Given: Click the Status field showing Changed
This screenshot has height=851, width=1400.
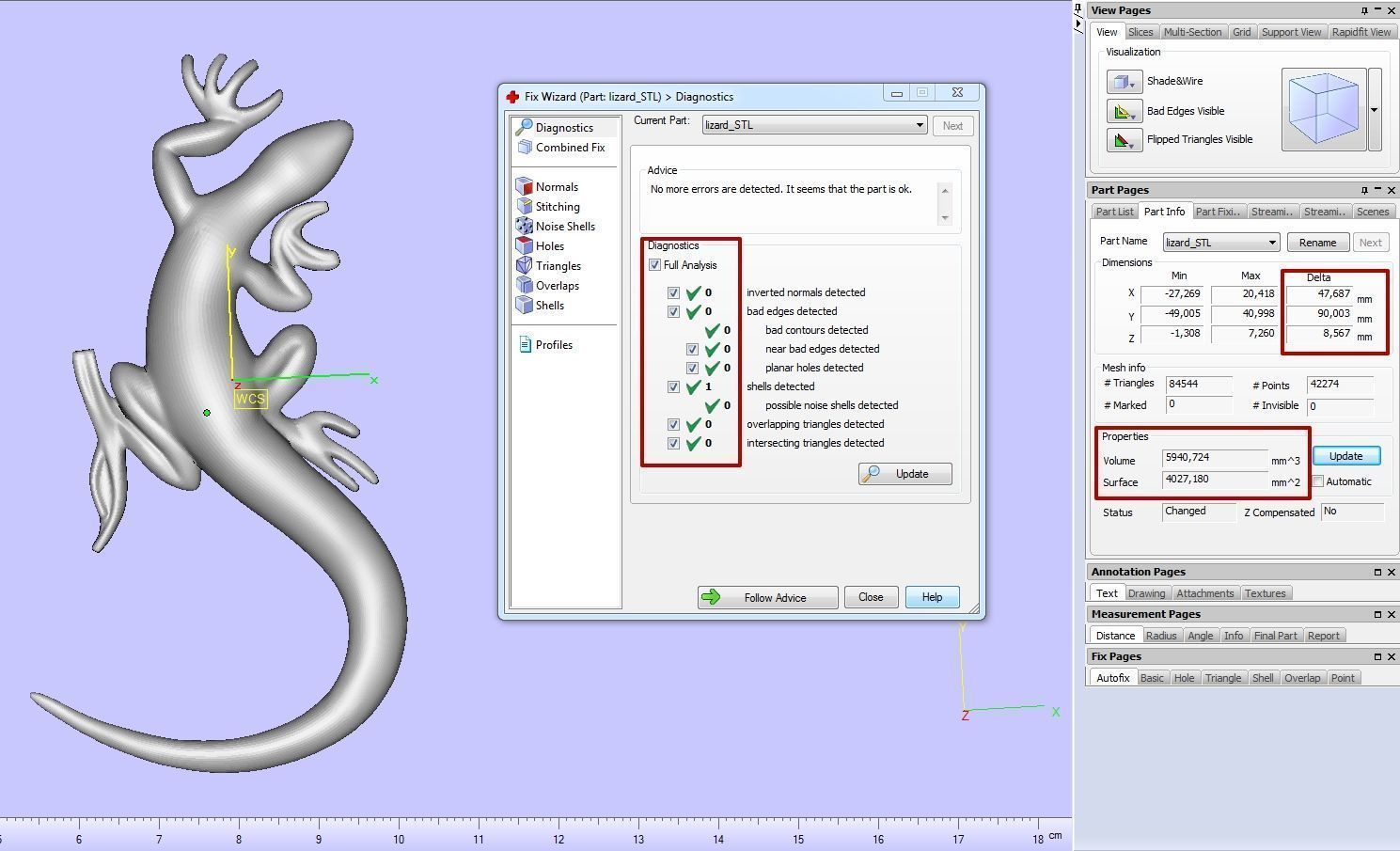Looking at the screenshot, I should coord(1199,512).
